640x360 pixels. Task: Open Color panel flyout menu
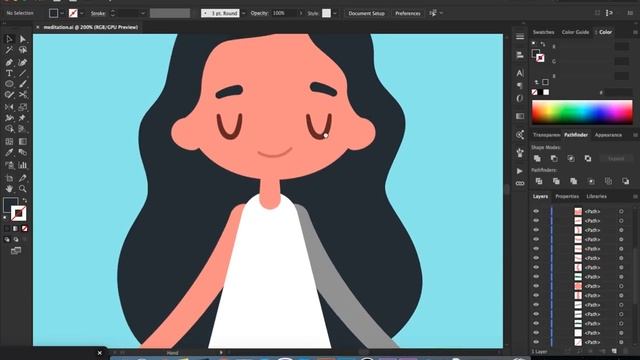(635, 32)
